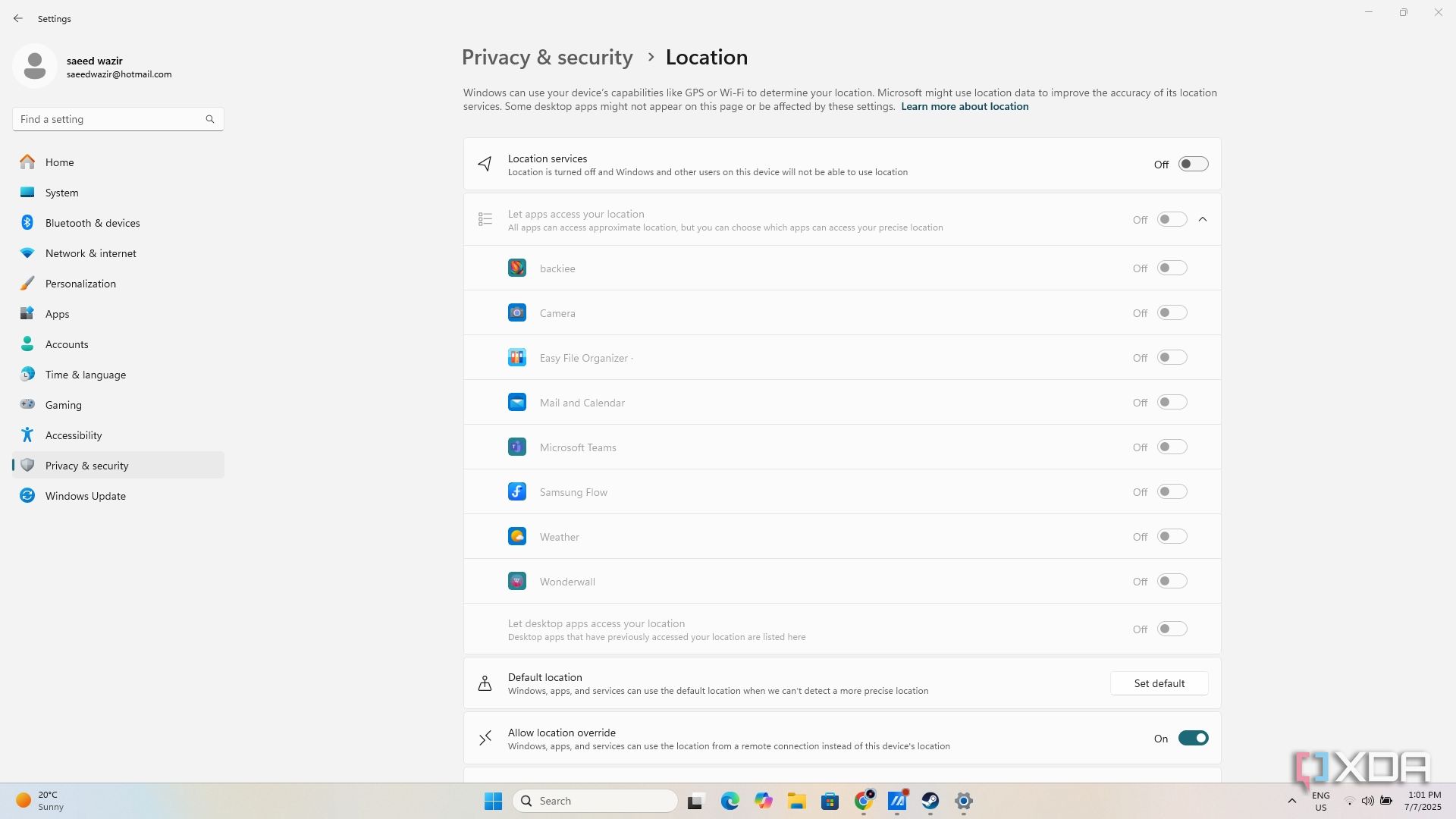Click the Samsung Flow icon
The image size is (1456, 819).
[517, 491]
